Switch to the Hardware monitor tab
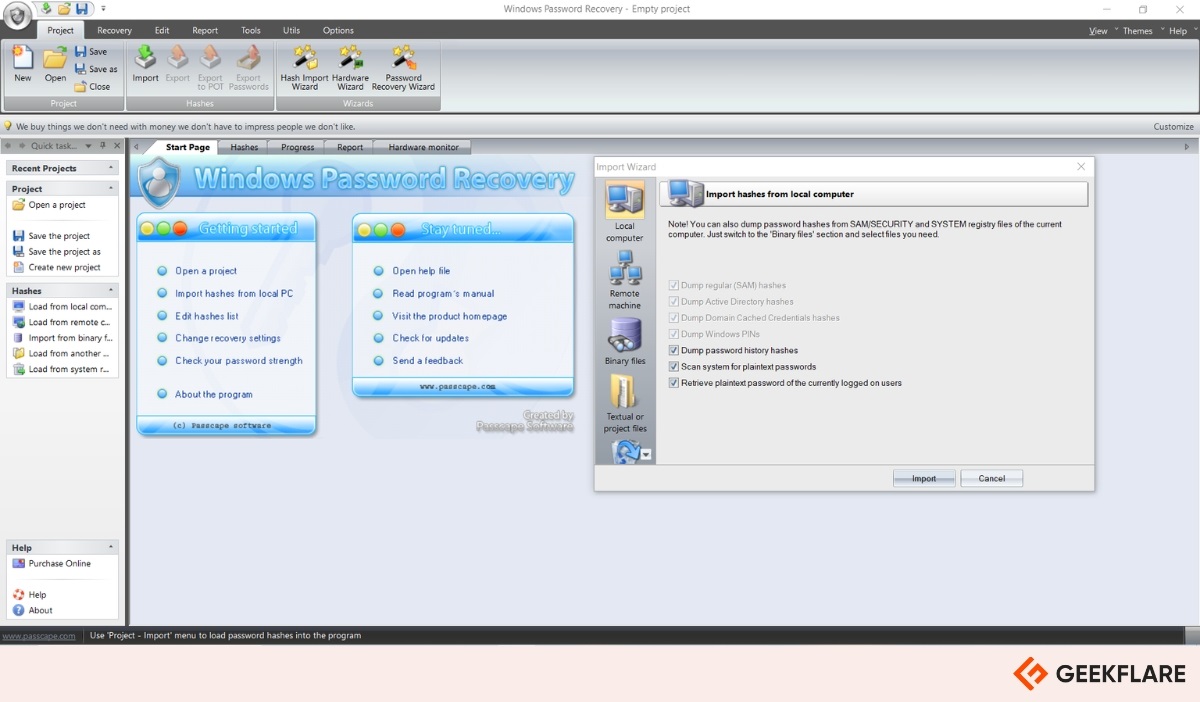This screenshot has height=702, width=1200. [423, 147]
